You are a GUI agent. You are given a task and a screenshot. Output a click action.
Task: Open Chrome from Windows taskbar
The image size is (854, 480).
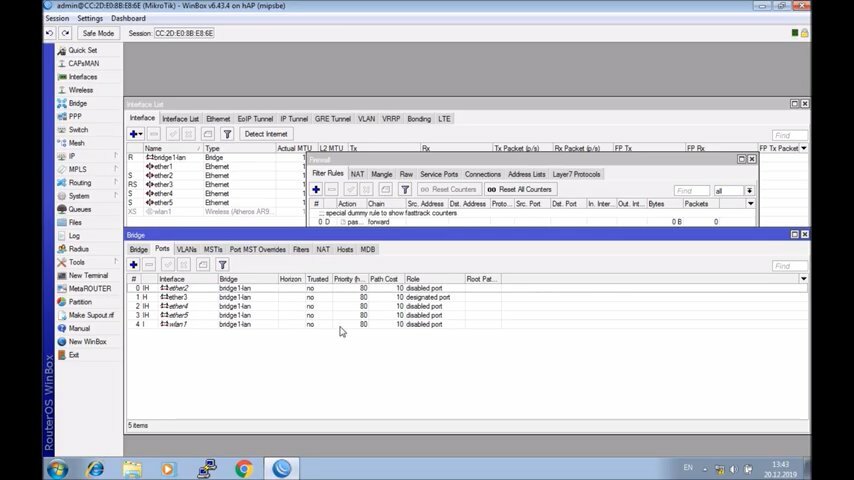pos(243,469)
